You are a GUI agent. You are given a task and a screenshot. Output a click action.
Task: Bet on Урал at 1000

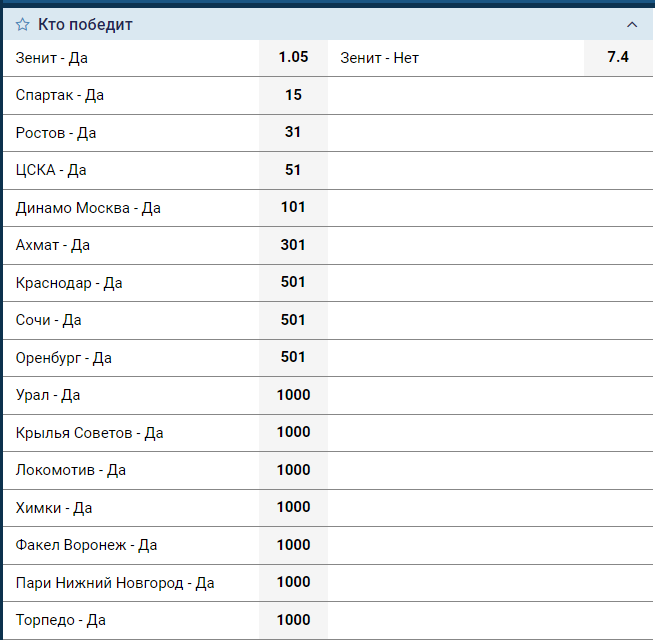(293, 395)
